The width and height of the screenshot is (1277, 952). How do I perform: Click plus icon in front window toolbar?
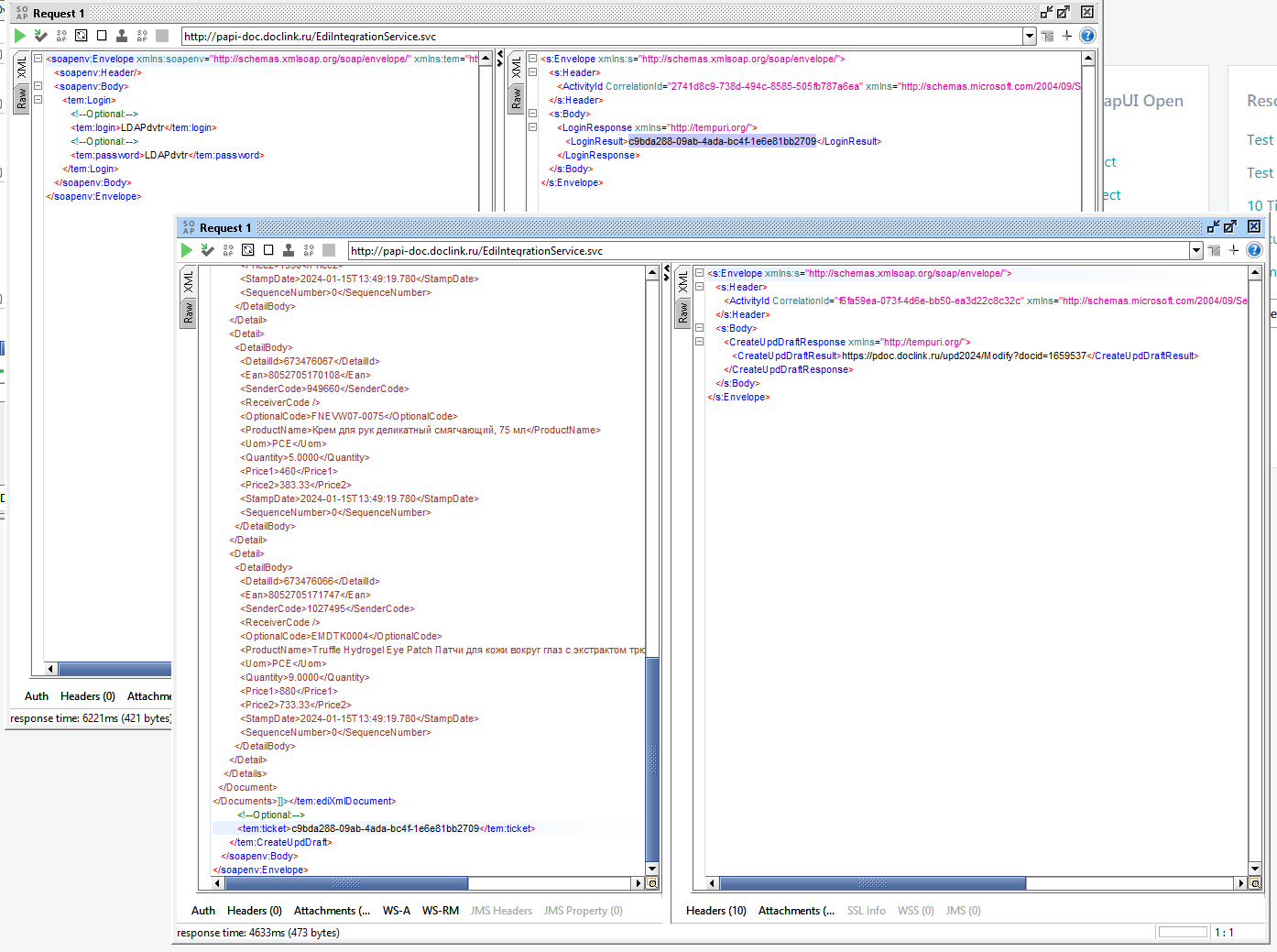click(x=1234, y=250)
